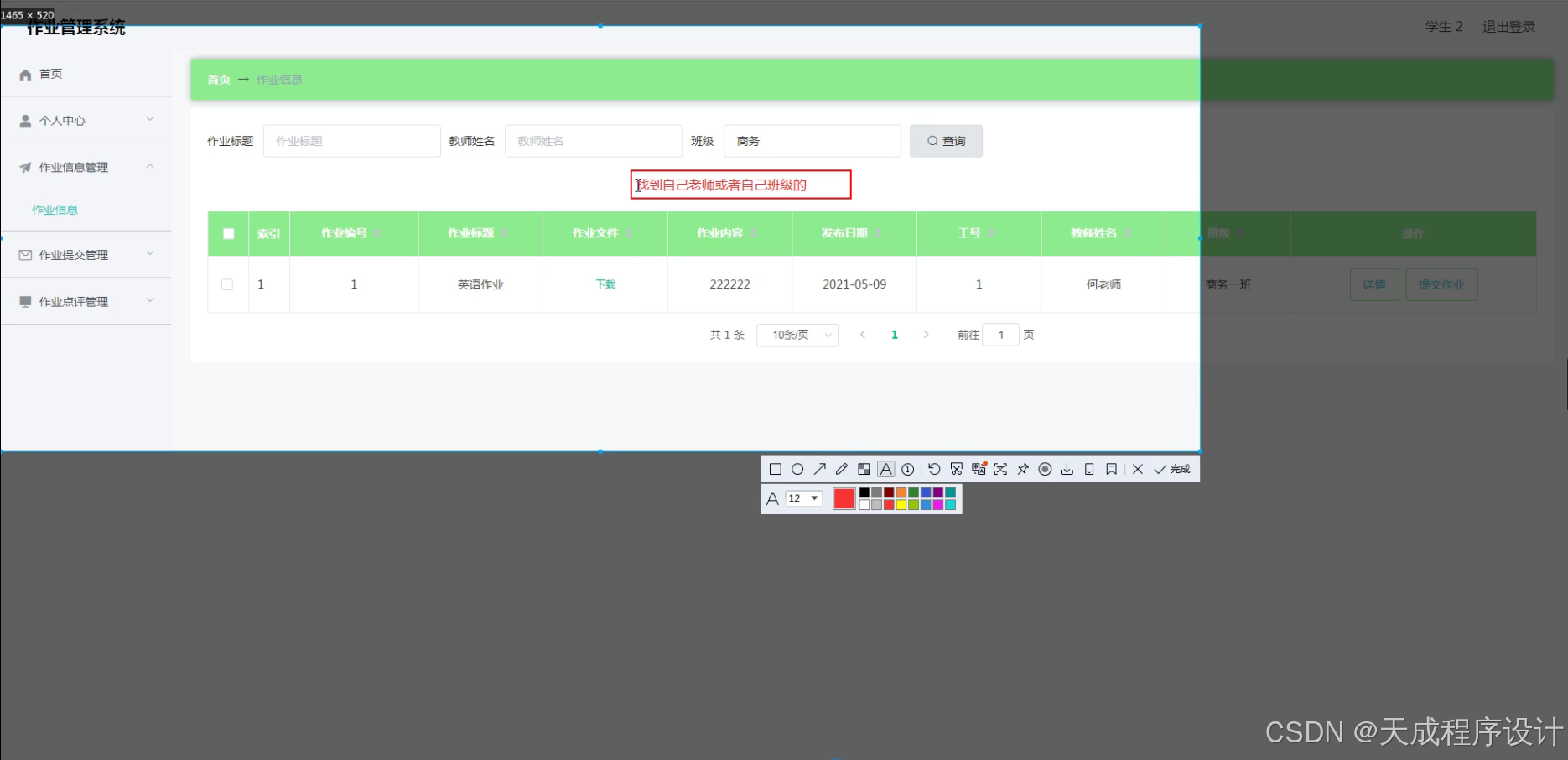Toggle the select-all header checkbox
Image resolution: width=1568 pixels, height=760 pixels.
tap(228, 233)
